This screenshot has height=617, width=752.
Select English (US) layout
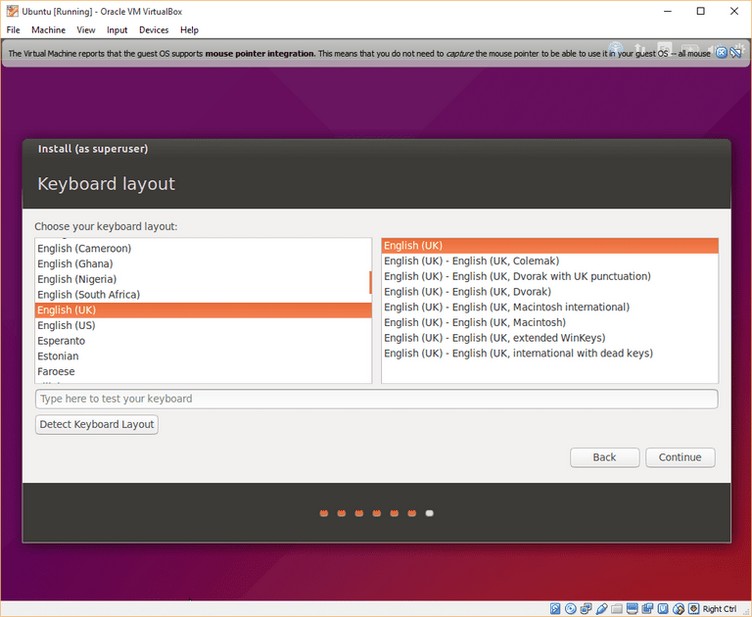(x=203, y=326)
